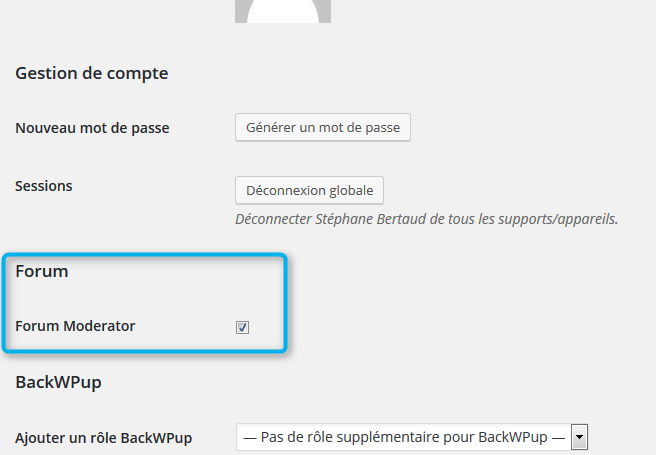Click the blue highlight border around Forum
The width and height of the screenshot is (656, 455).
point(144,254)
